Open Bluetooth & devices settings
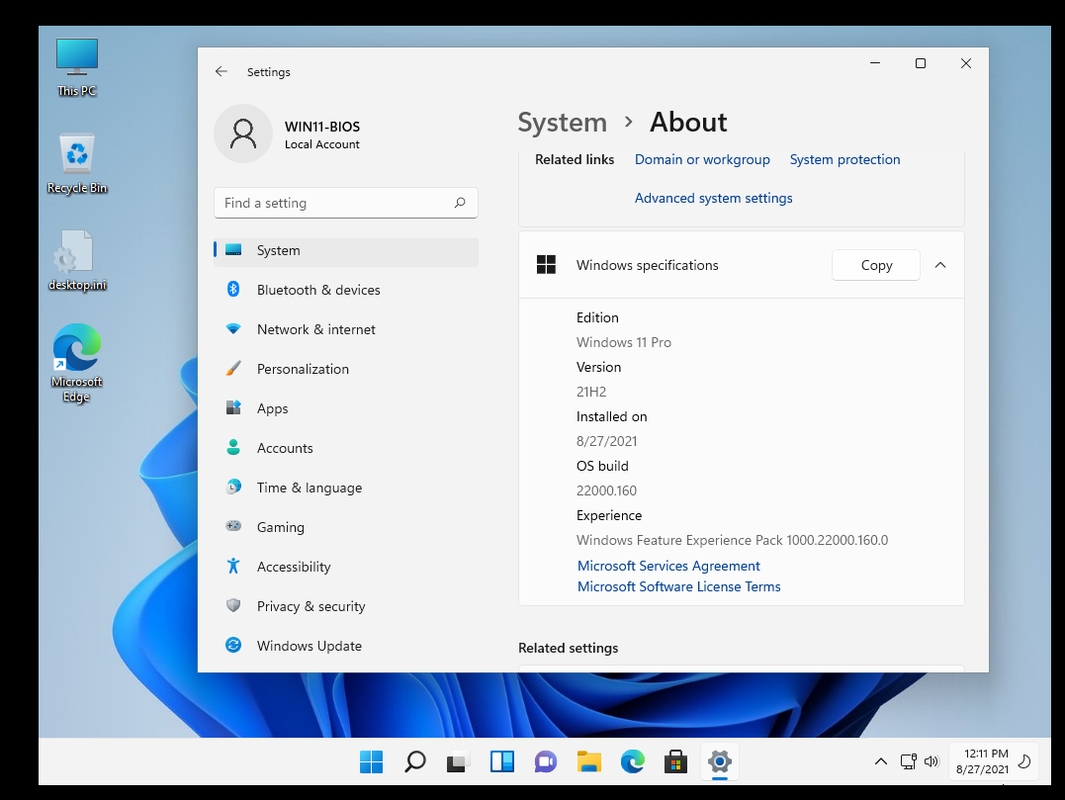1065x800 pixels. [x=346, y=289]
